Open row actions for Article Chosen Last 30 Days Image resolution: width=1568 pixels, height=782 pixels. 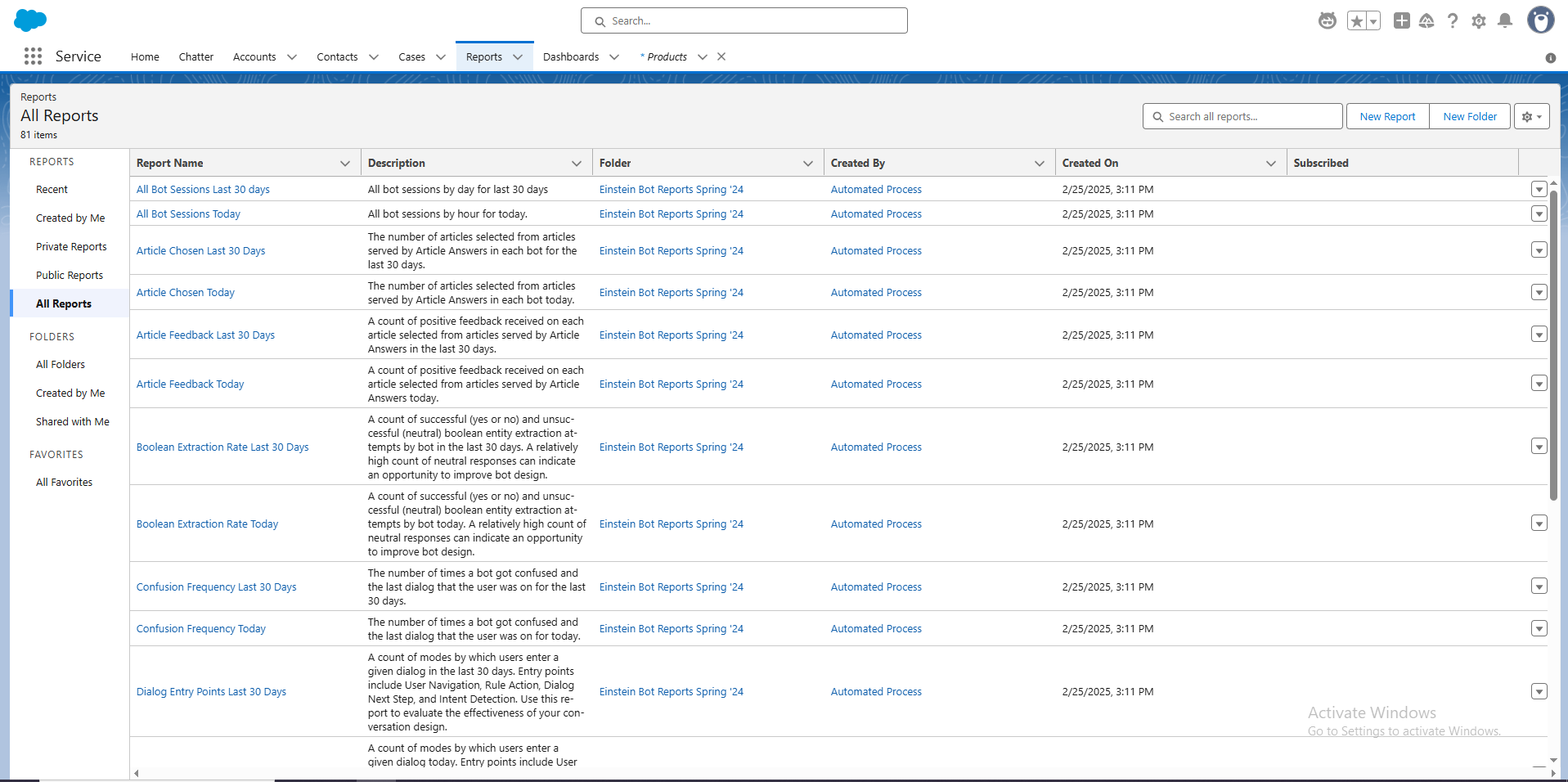(1539, 250)
